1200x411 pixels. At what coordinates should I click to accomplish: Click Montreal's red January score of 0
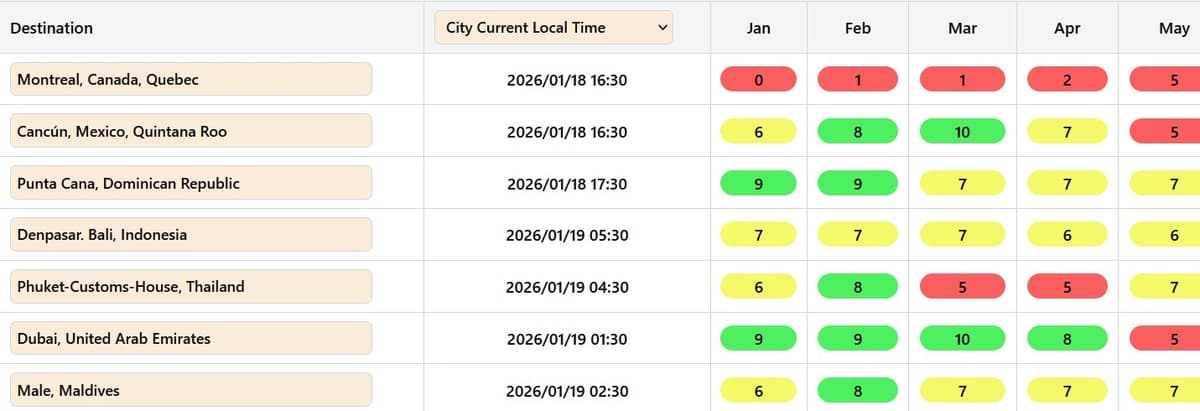tap(759, 80)
